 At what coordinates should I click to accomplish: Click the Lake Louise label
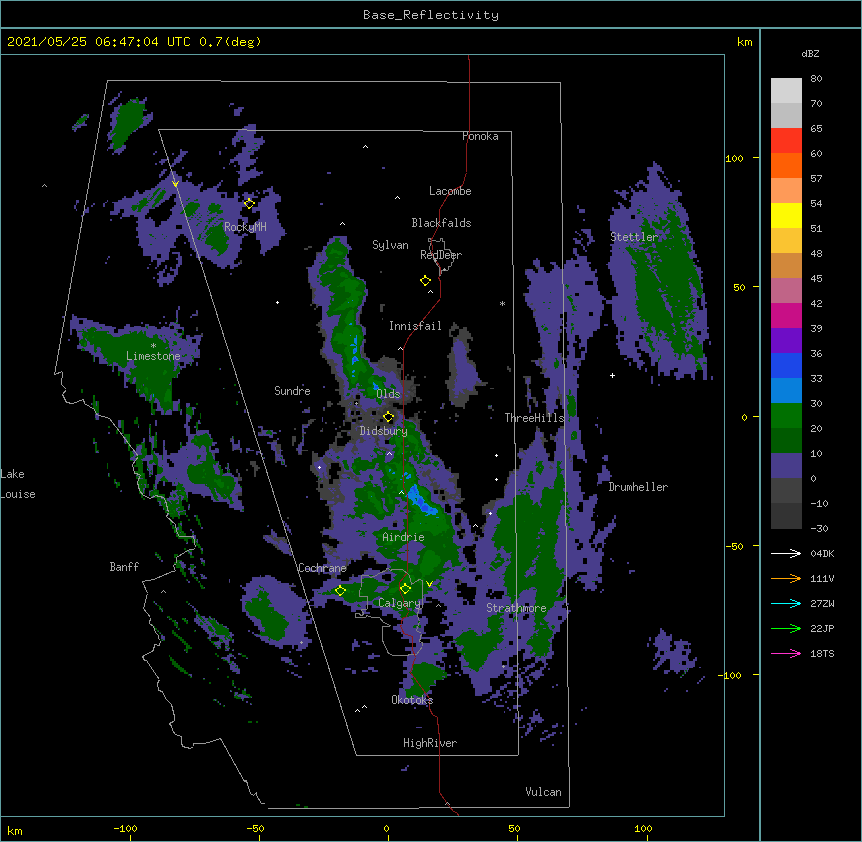(18, 484)
